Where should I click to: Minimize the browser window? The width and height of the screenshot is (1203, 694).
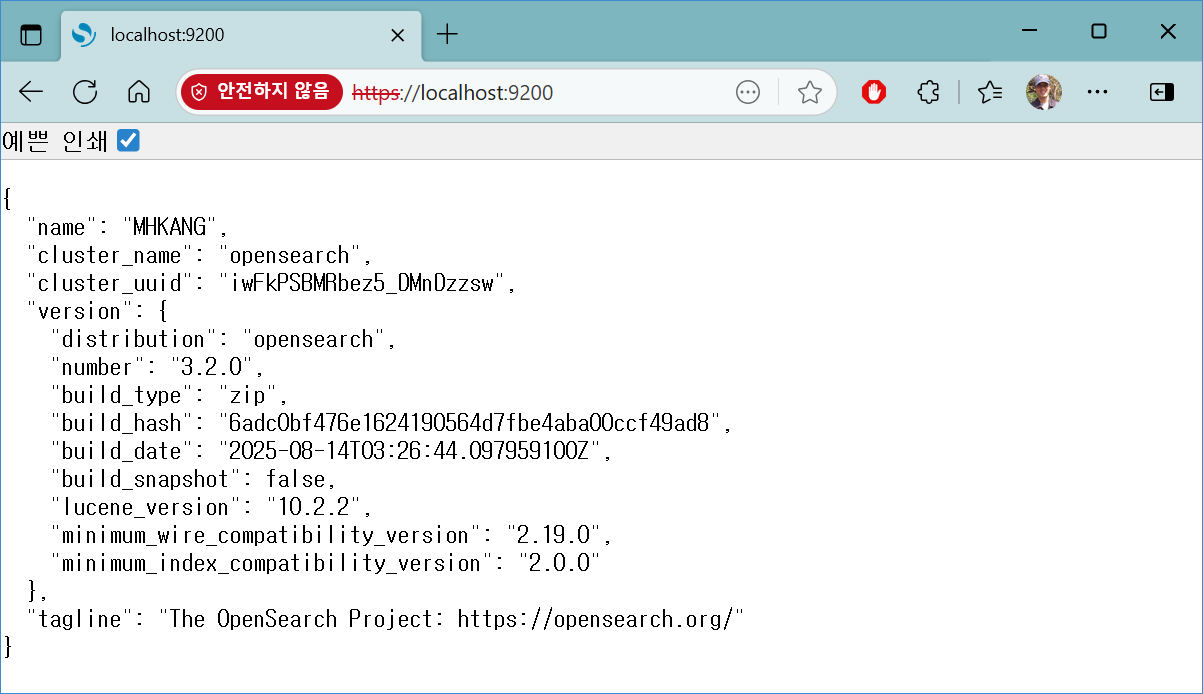pyautogui.click(x=1029, y=32)
